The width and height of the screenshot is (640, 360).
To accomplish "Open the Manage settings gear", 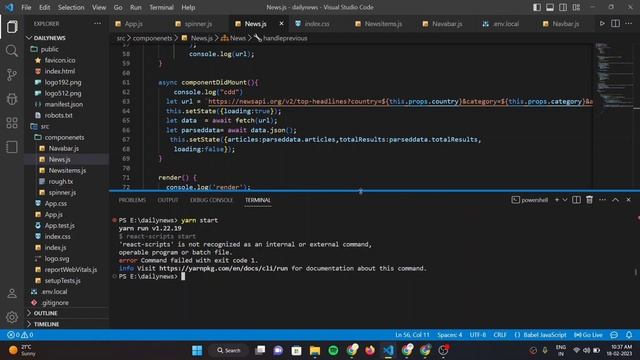I will [12, 317].
